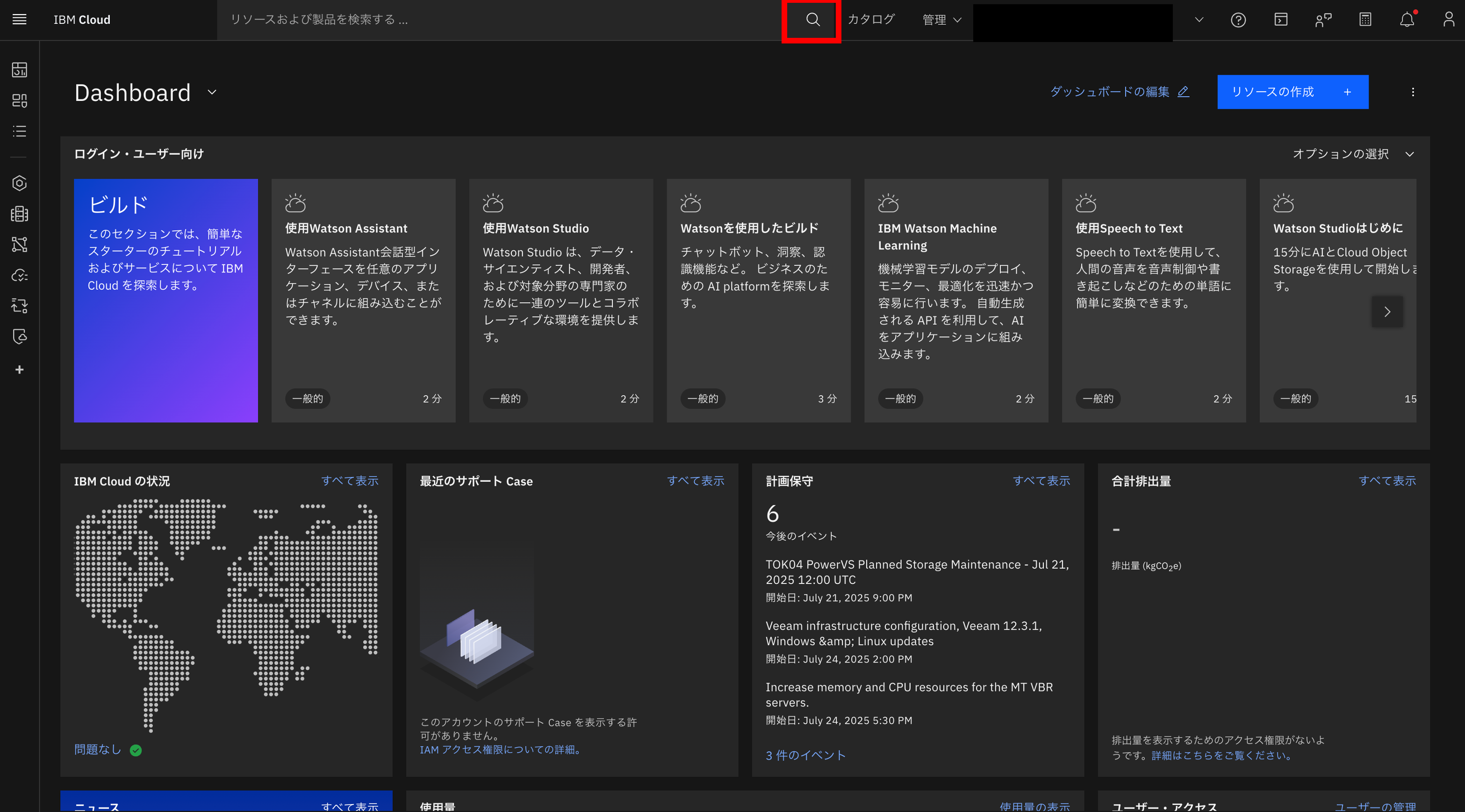
Task: Open the カタログ menu item
Action: click(x=871, y=20)
